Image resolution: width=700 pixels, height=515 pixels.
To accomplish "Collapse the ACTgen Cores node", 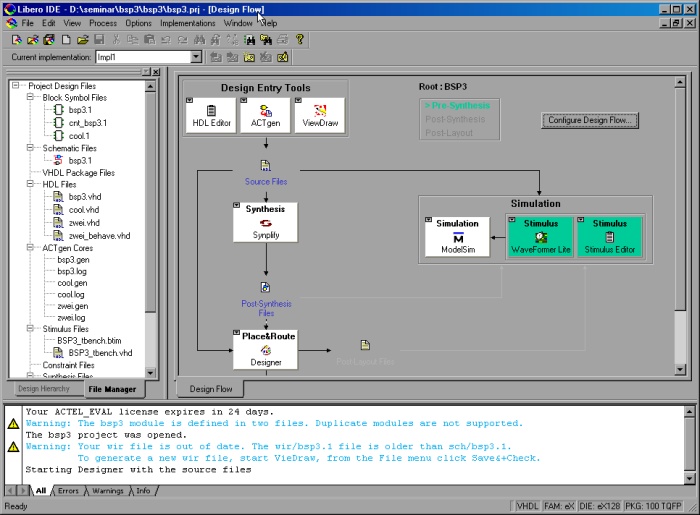I will pos(30,247).
